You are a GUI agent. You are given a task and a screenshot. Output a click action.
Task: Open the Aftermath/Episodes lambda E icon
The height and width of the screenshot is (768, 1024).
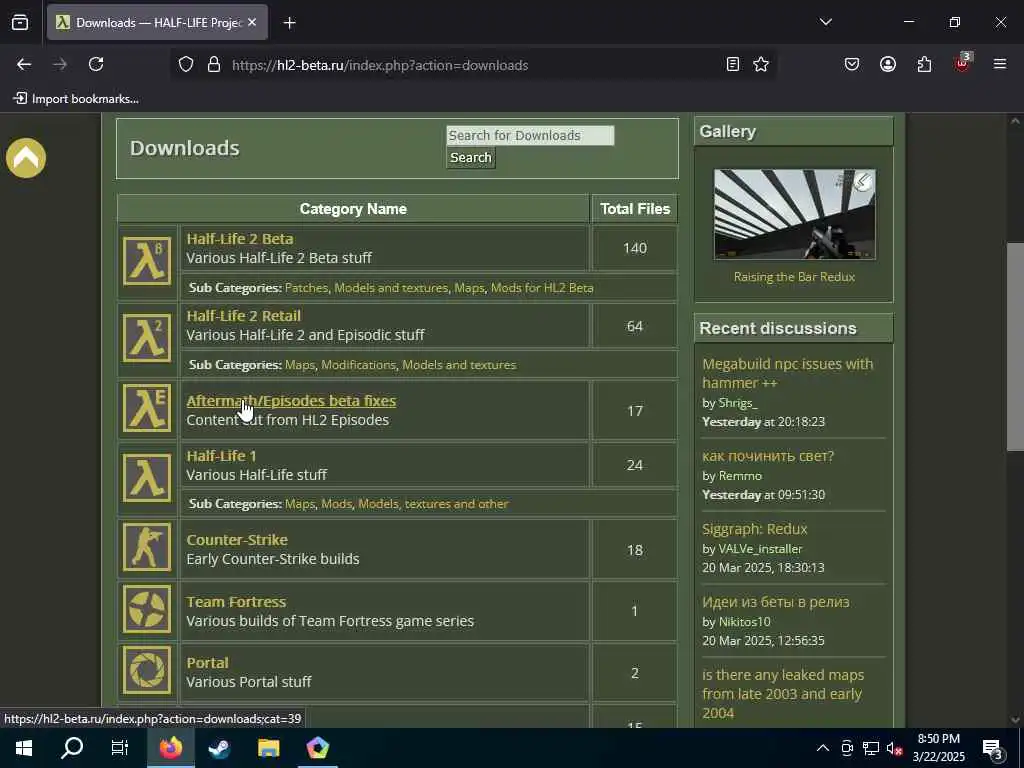[x=147, y=409]
